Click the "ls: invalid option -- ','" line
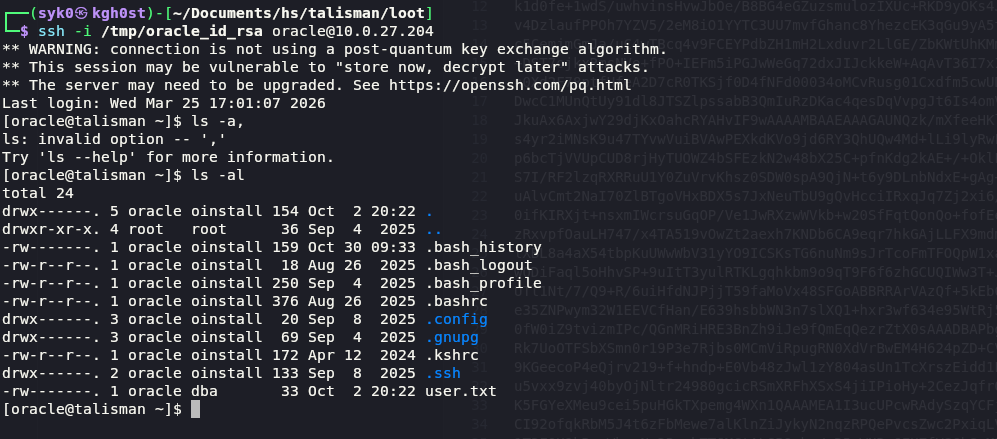The height and width of the screenshot is (439, 997). pyautogui.click(x=114, y=139)
